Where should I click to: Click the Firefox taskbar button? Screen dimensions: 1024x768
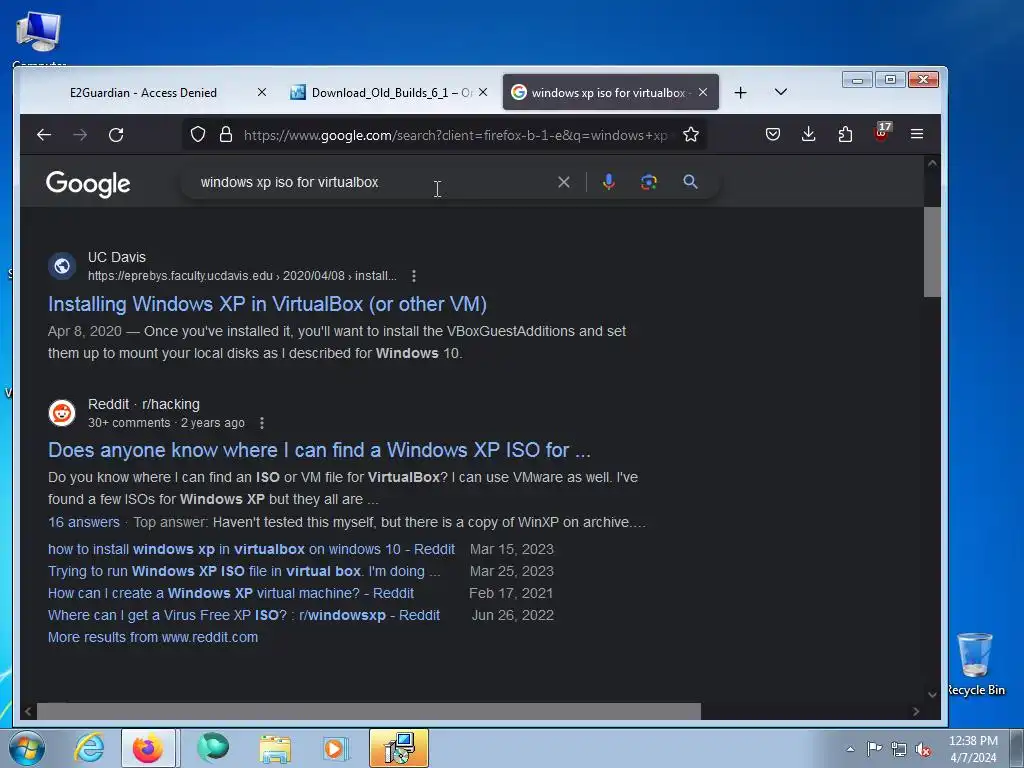pyautogui.click(x=148, y=748)
